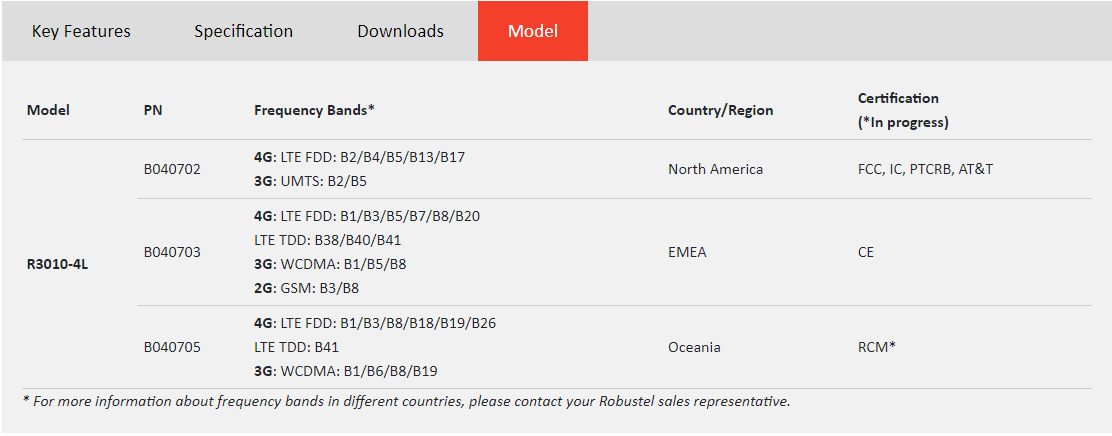Image resolution: width=1112 pixels, height=436 pixels.
Task: Open the Downloads tab
Action: 401,31
